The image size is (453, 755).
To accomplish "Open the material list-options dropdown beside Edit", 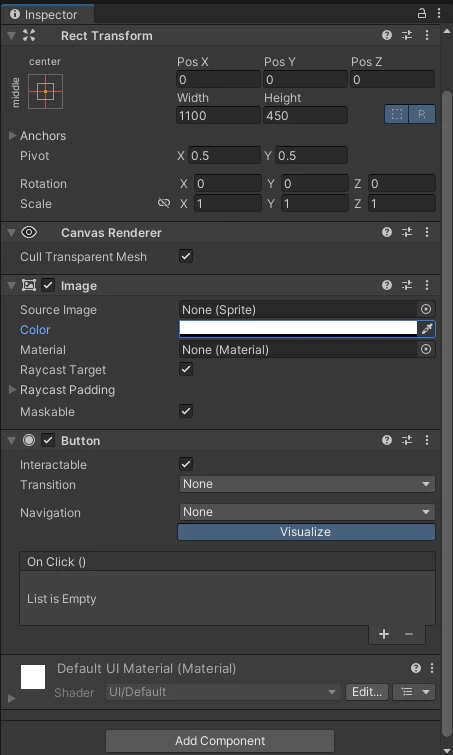I will 414,692.
